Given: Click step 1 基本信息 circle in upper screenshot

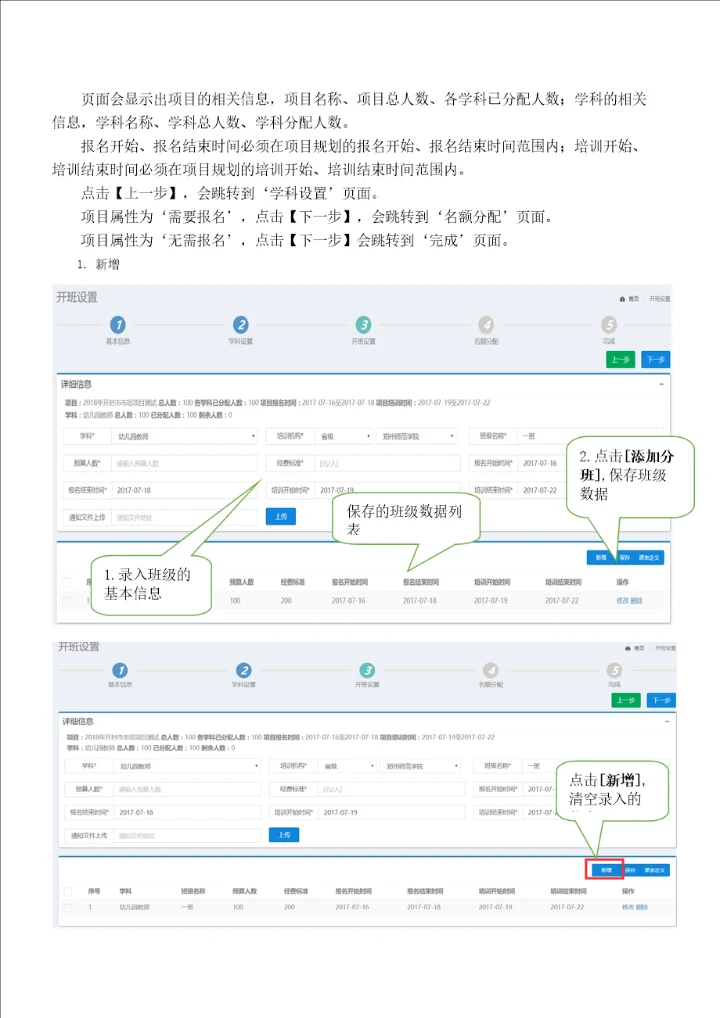Looking at the screenshot, I should coord(118,325).
